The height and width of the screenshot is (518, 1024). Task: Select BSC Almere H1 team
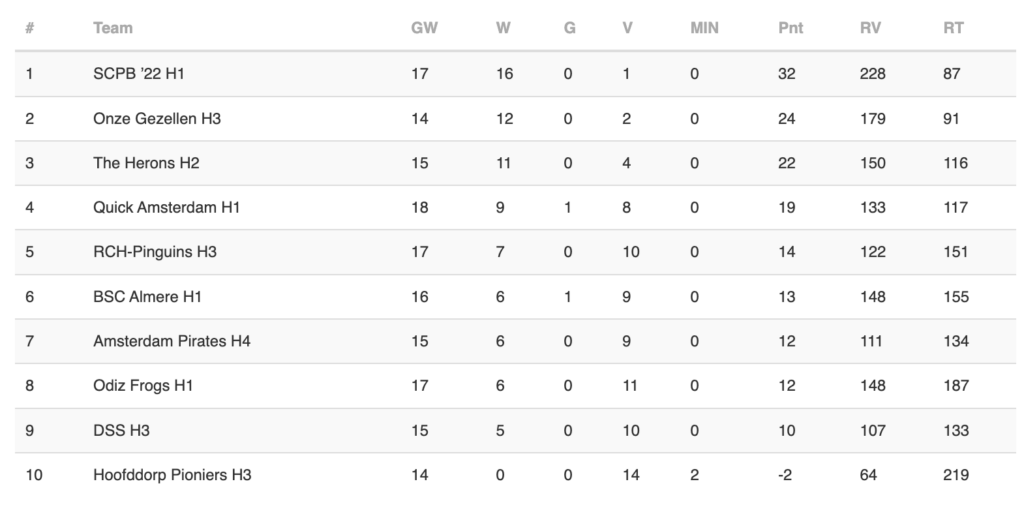tap(147, 297)
